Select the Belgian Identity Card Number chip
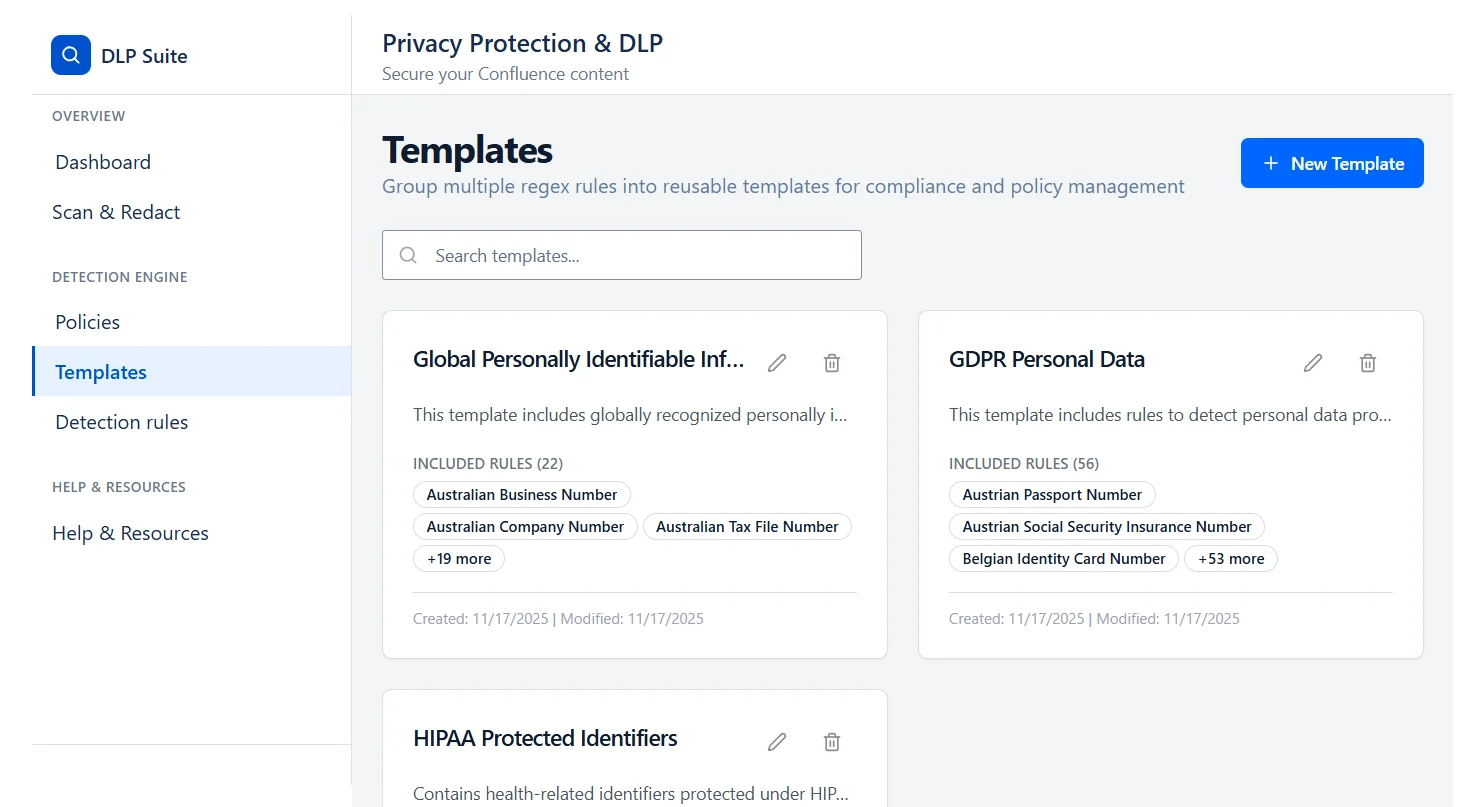Viewport: 1457px width, 807px height. pyautogui.click(x=1063, y=558)
